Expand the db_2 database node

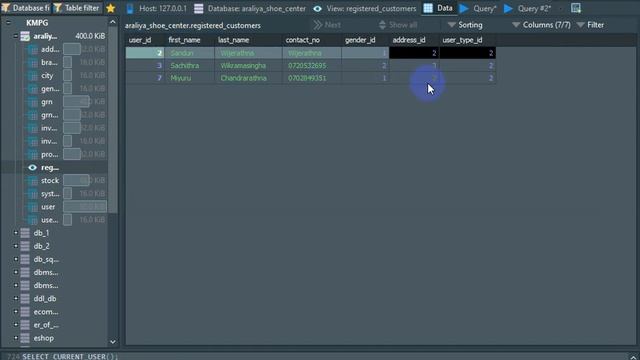tap(16, 246)
